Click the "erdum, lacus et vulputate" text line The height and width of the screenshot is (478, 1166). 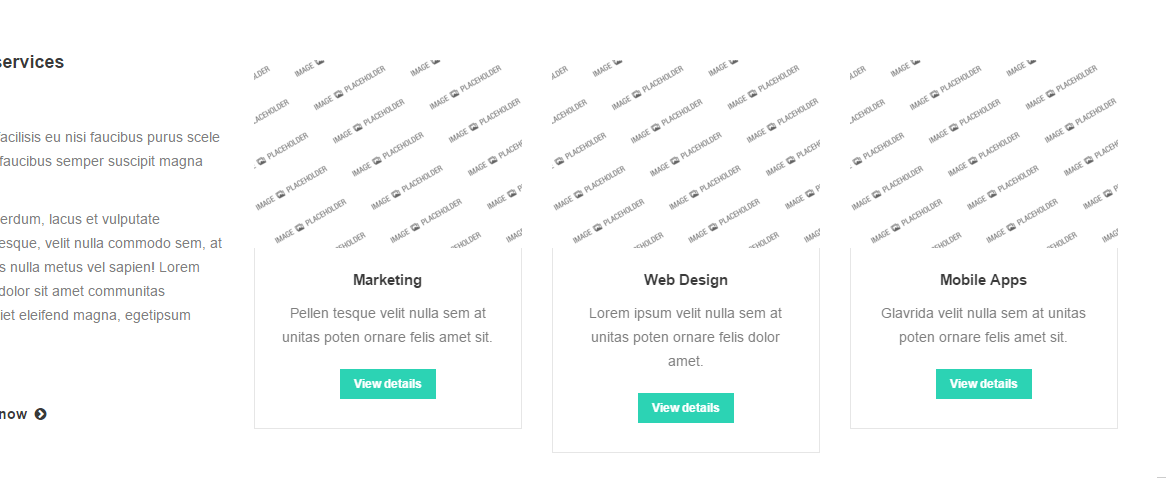(80, 219)
